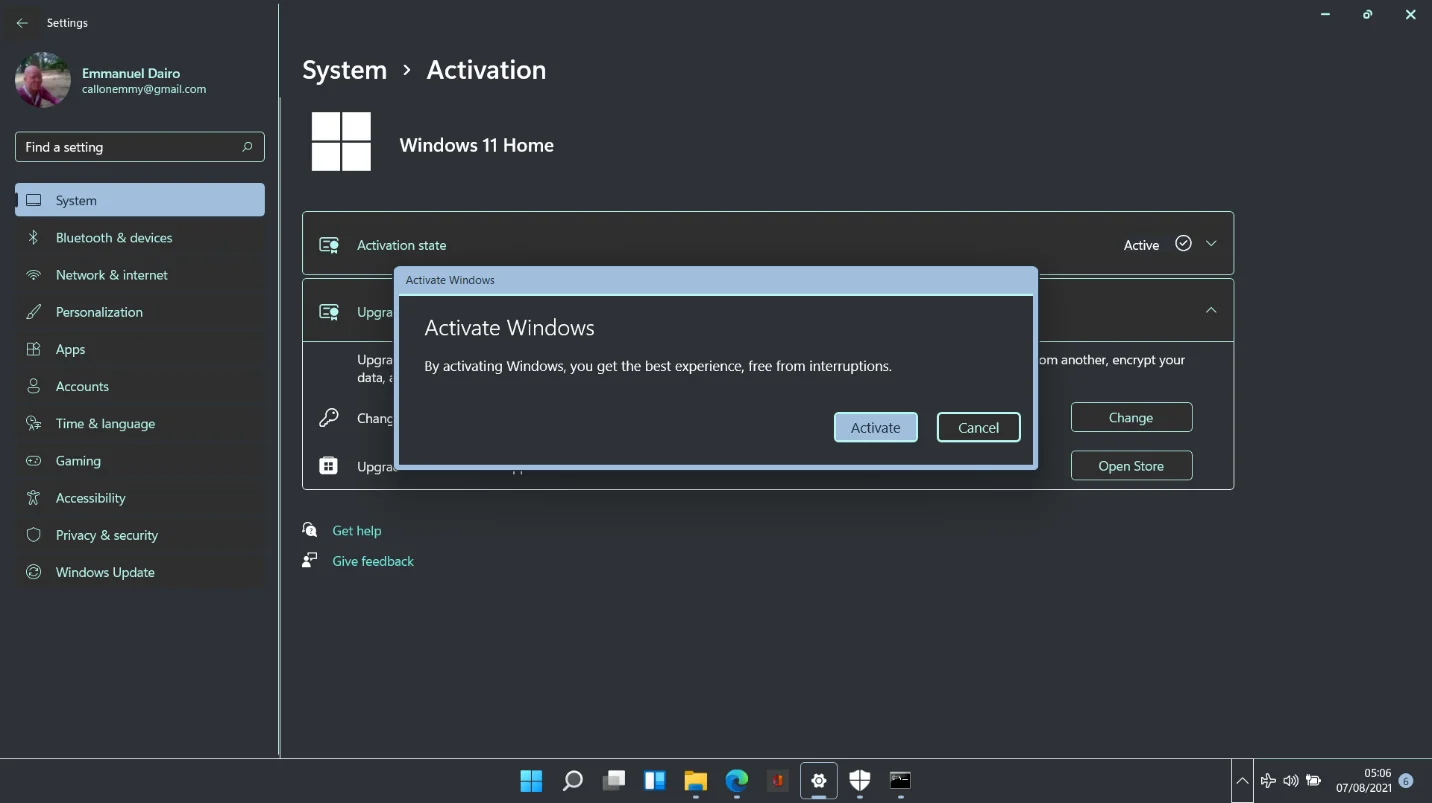Open Network & internet settings
Image resolution: width=1432 pixels, height=803 pixels.
point(140,275)
